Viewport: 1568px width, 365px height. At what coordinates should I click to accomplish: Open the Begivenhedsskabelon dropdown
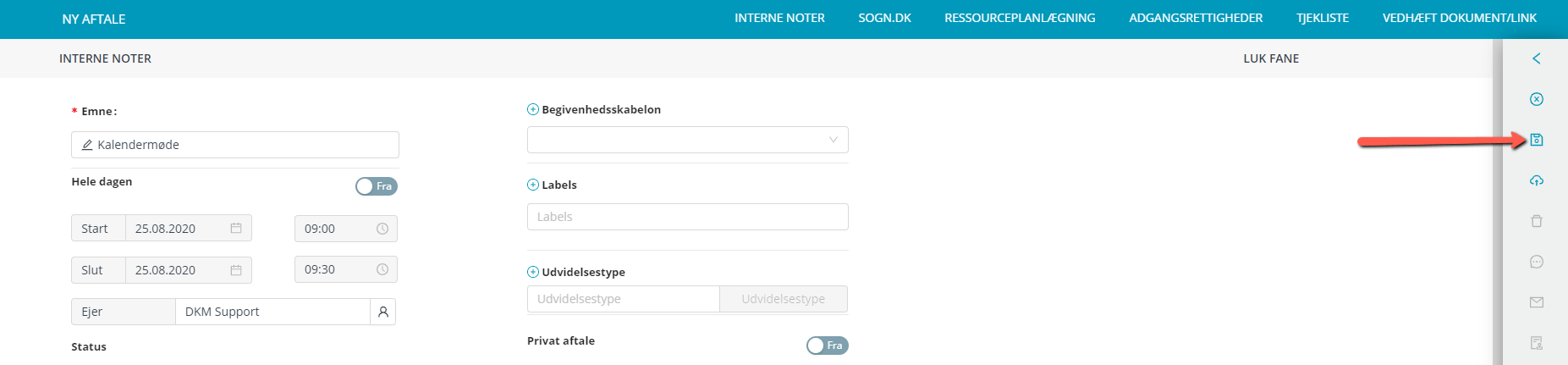click(688, 140)
